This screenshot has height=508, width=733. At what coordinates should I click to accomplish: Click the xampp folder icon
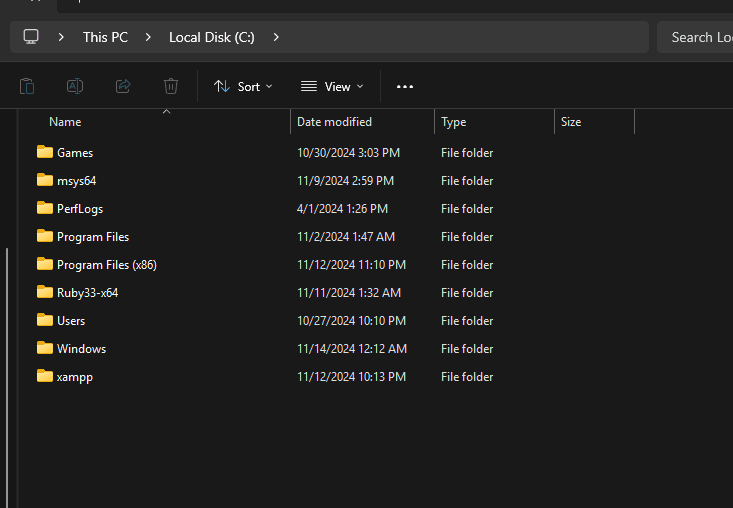click(x=45, y=376)
